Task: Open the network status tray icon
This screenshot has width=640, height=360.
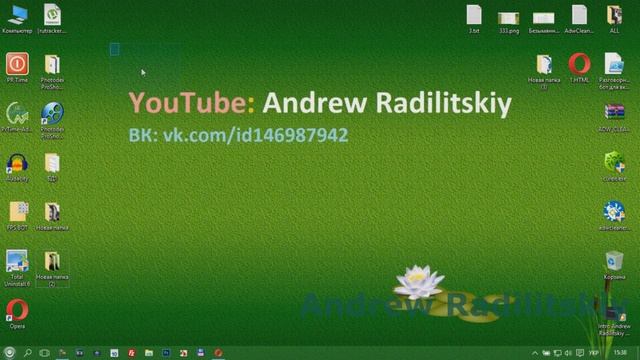Action: 558,353
